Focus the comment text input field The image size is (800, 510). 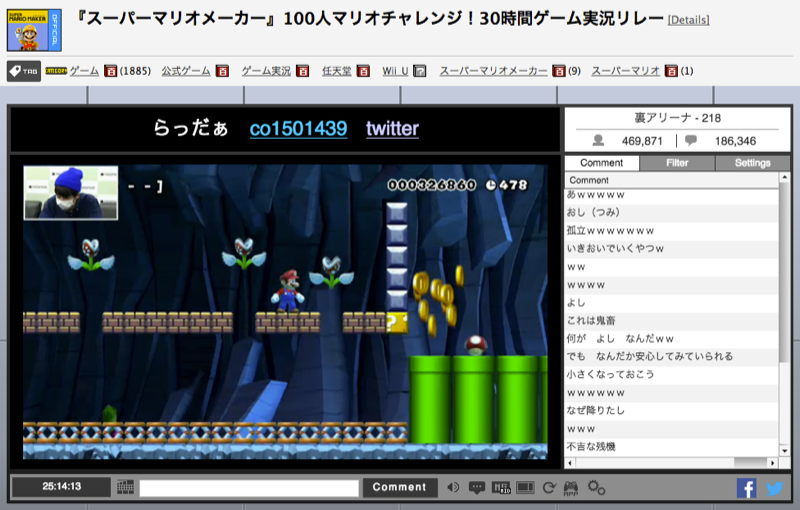click(249, 488)
